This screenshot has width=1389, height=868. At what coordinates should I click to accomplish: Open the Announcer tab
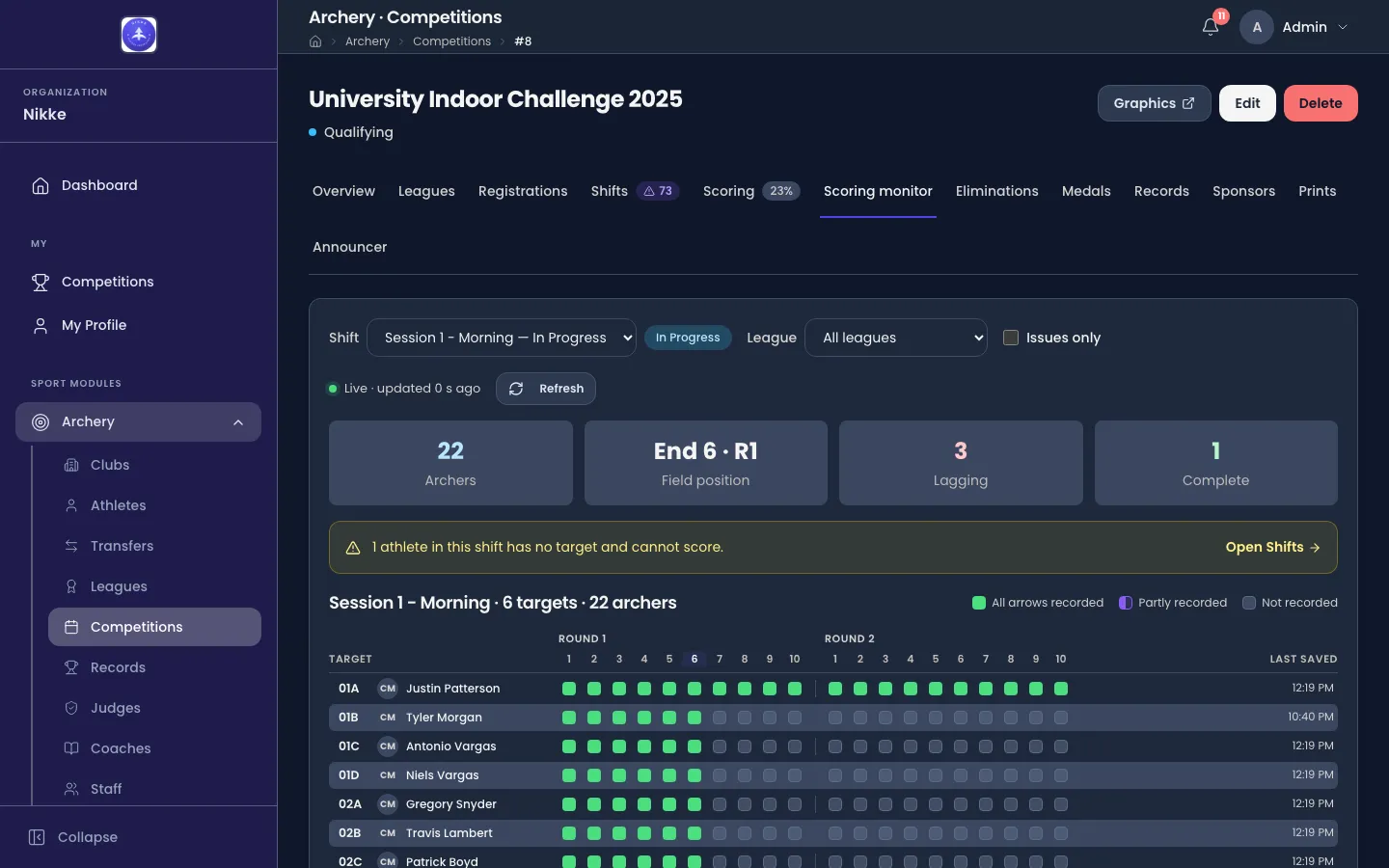[x=349, y=247]
